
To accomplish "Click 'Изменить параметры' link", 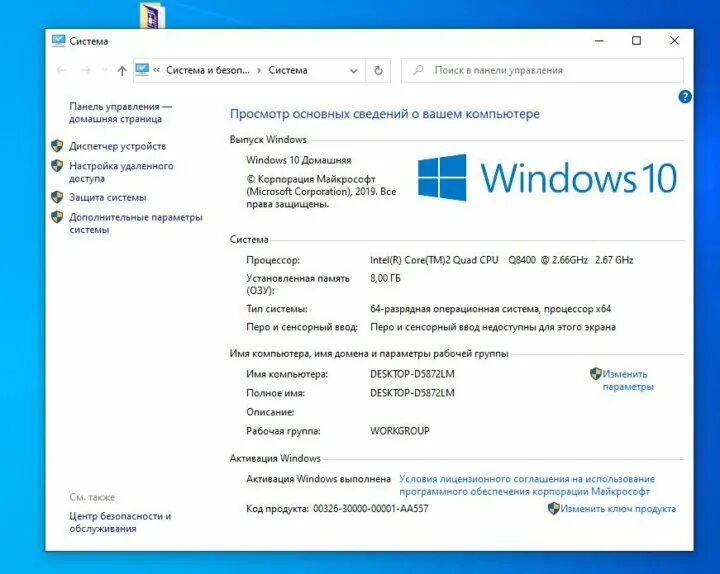I will click(x=628, y=380).
